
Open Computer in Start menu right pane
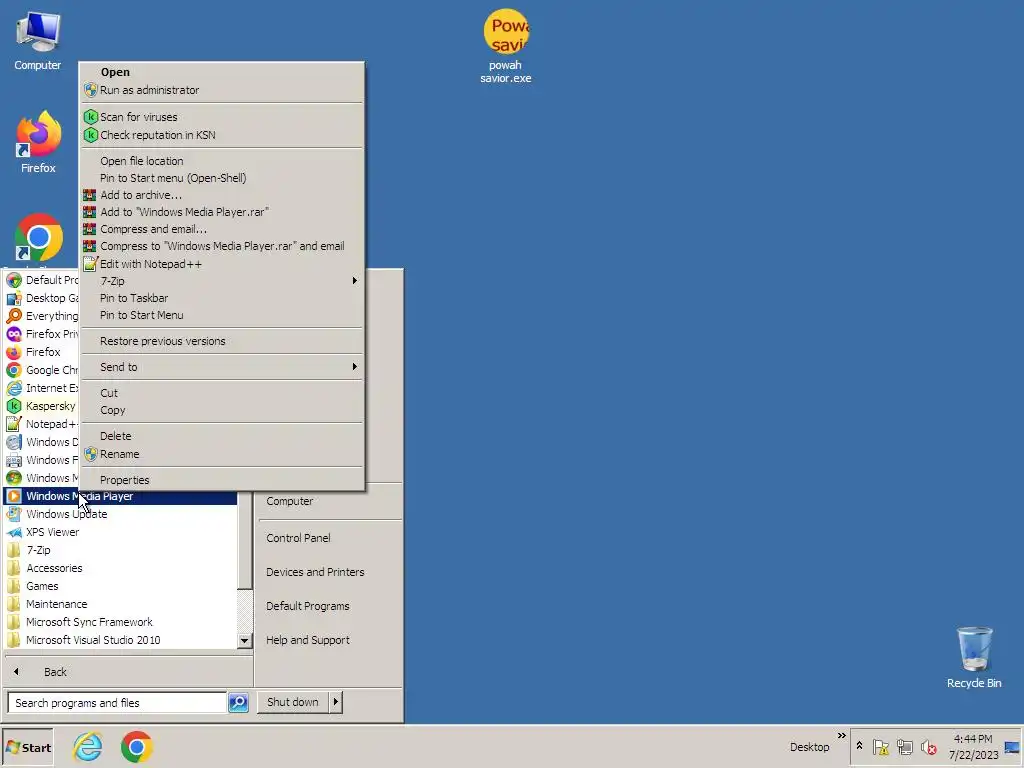point(330,502)
